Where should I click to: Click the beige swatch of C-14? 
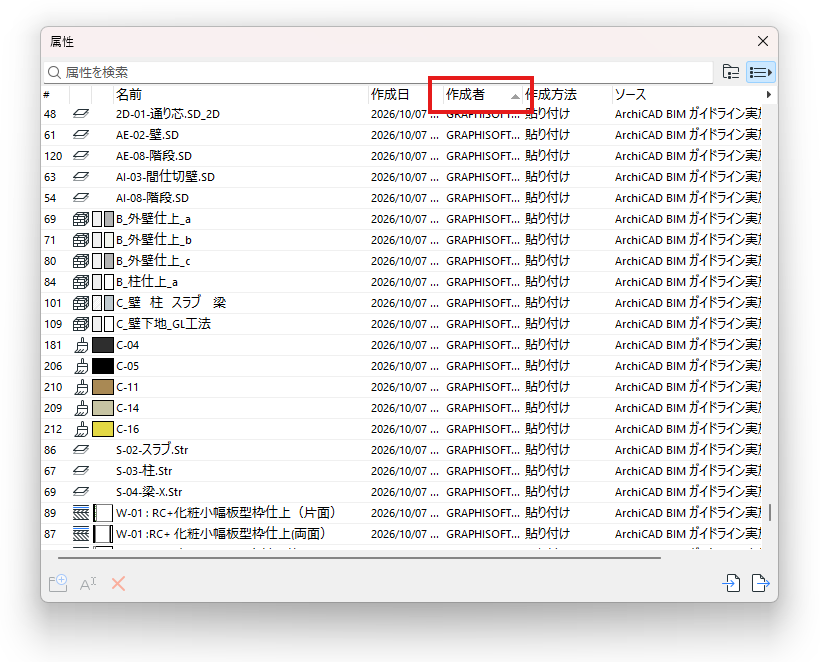tap(103, 408)
